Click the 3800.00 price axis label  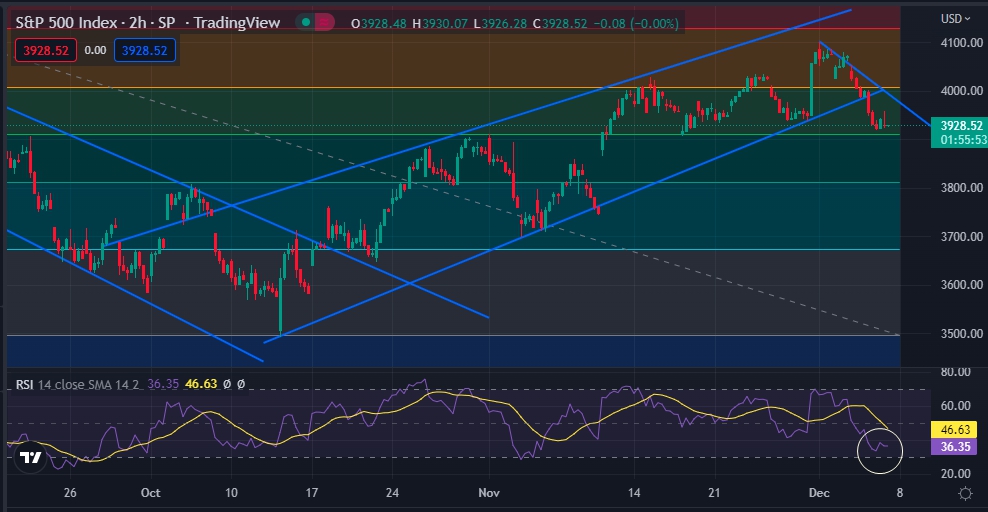[x=962, y=188]
